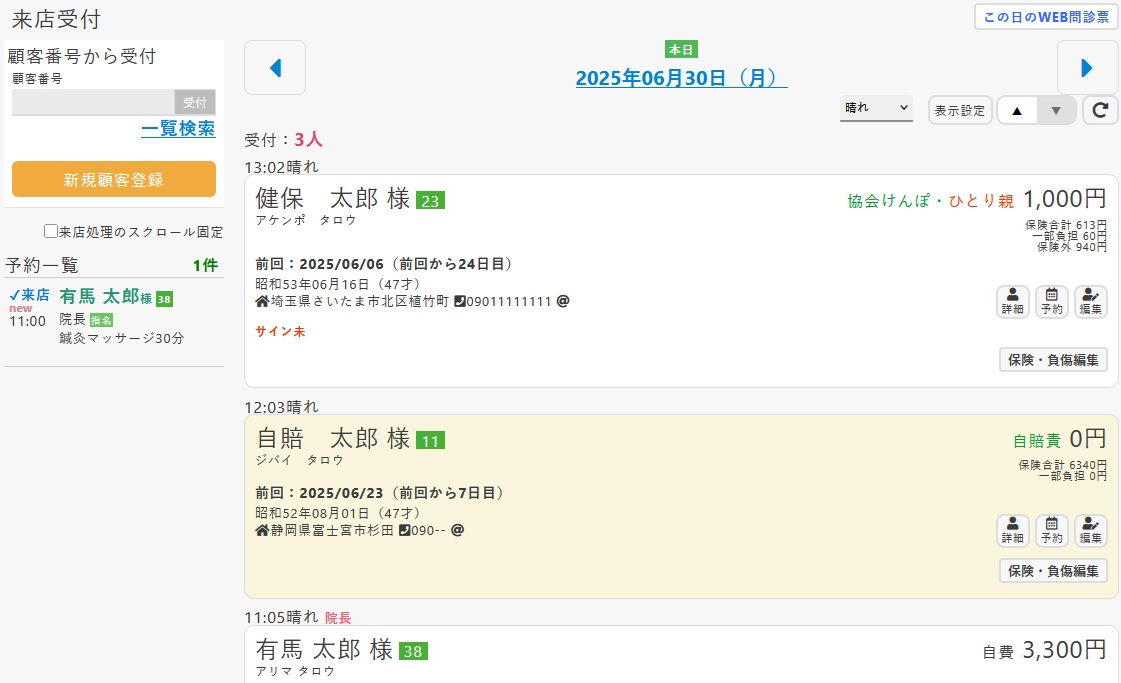Viewport: 1121px width, 683px height.
Task: Click 編集 icon for 自賠 太郎
Action: tap(1090, 531)
